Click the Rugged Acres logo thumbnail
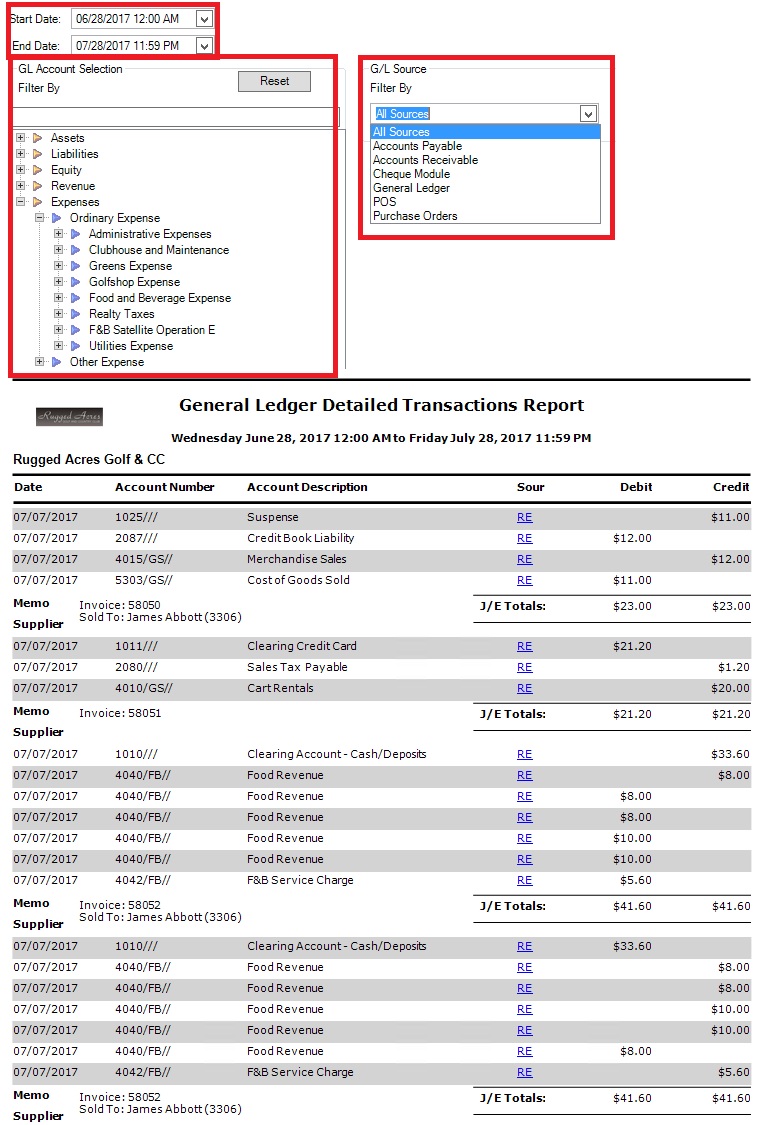The height and width of the screenshot is (1125, 759). click(x=69, y=416)
